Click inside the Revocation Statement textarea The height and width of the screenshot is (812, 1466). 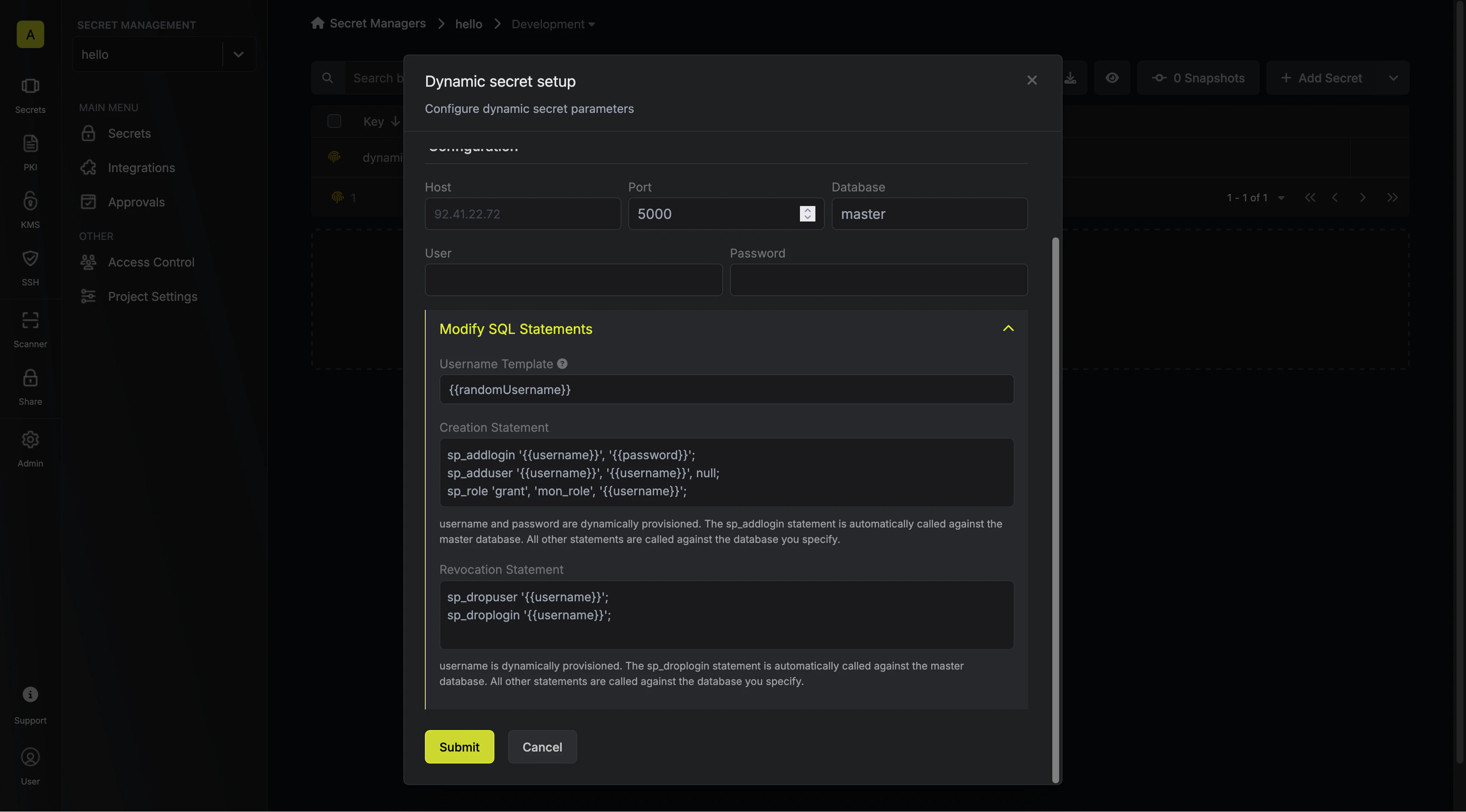coord(726,615)
